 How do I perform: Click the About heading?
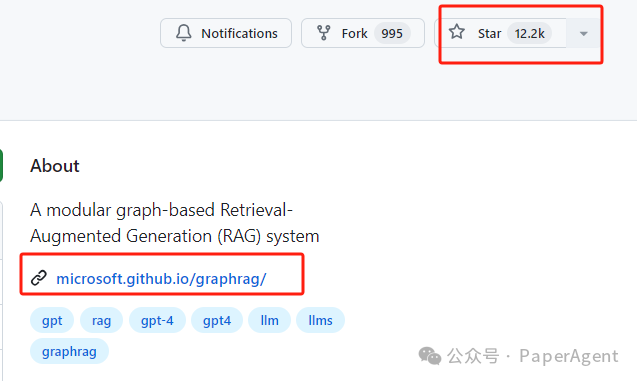[x=55, y=166]
